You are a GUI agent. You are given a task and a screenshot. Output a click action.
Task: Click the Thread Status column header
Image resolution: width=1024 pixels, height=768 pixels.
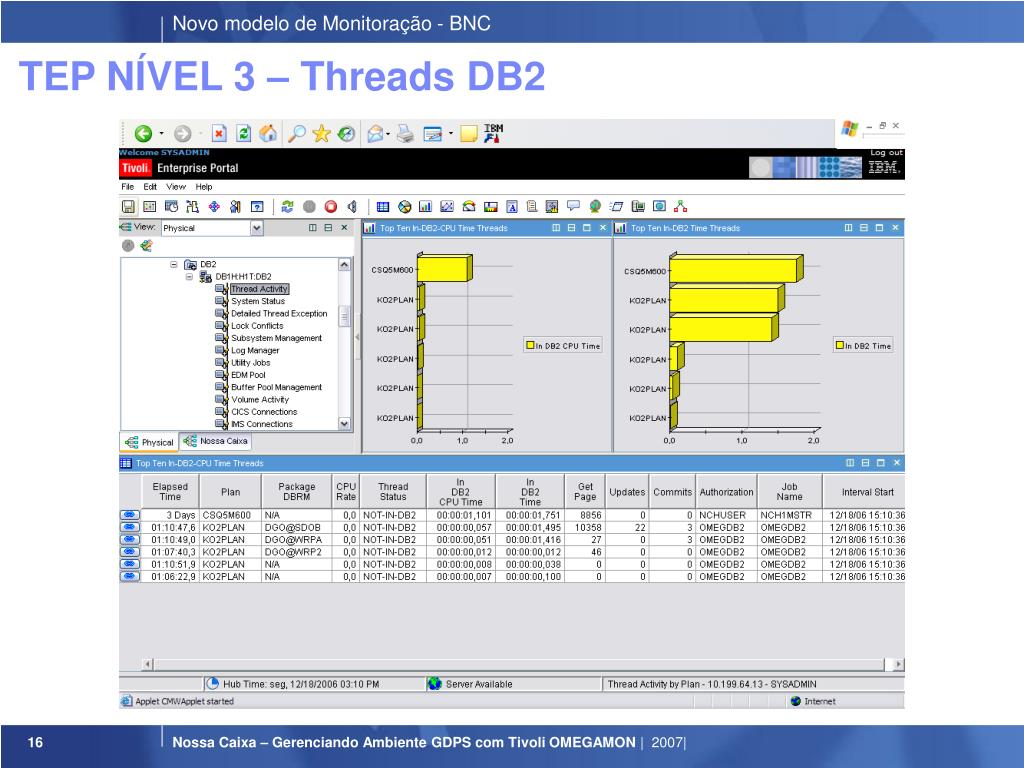click(x=393, y=492)
